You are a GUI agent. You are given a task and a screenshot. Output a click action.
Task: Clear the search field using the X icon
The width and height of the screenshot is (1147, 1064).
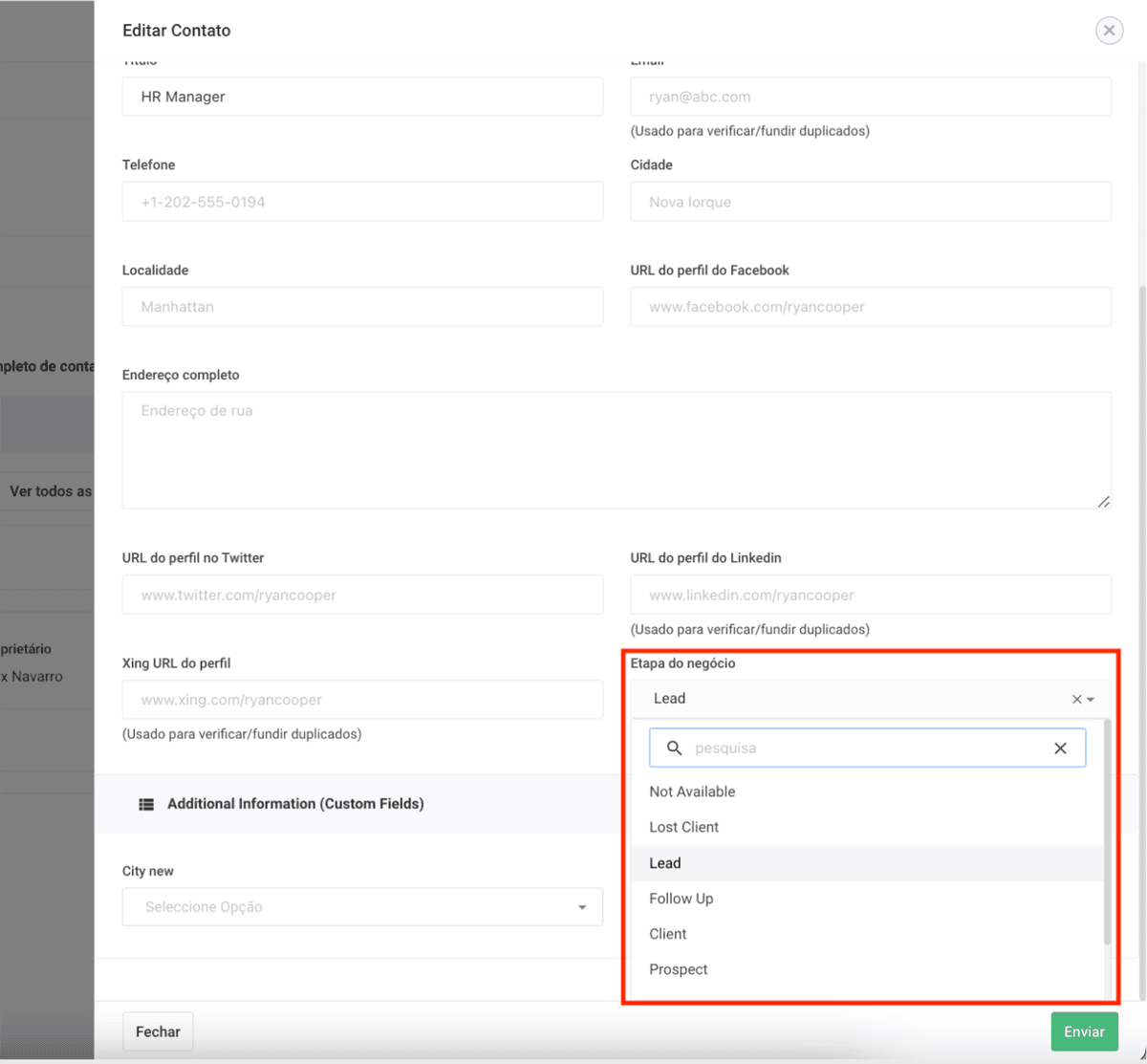(x=1061, y=748)
